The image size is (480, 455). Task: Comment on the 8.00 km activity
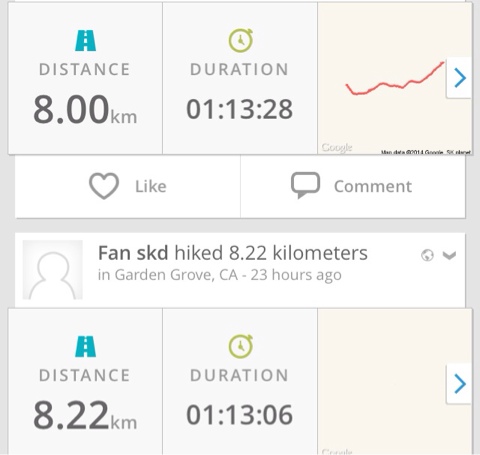pyautogui.click(x=353, y=187)
